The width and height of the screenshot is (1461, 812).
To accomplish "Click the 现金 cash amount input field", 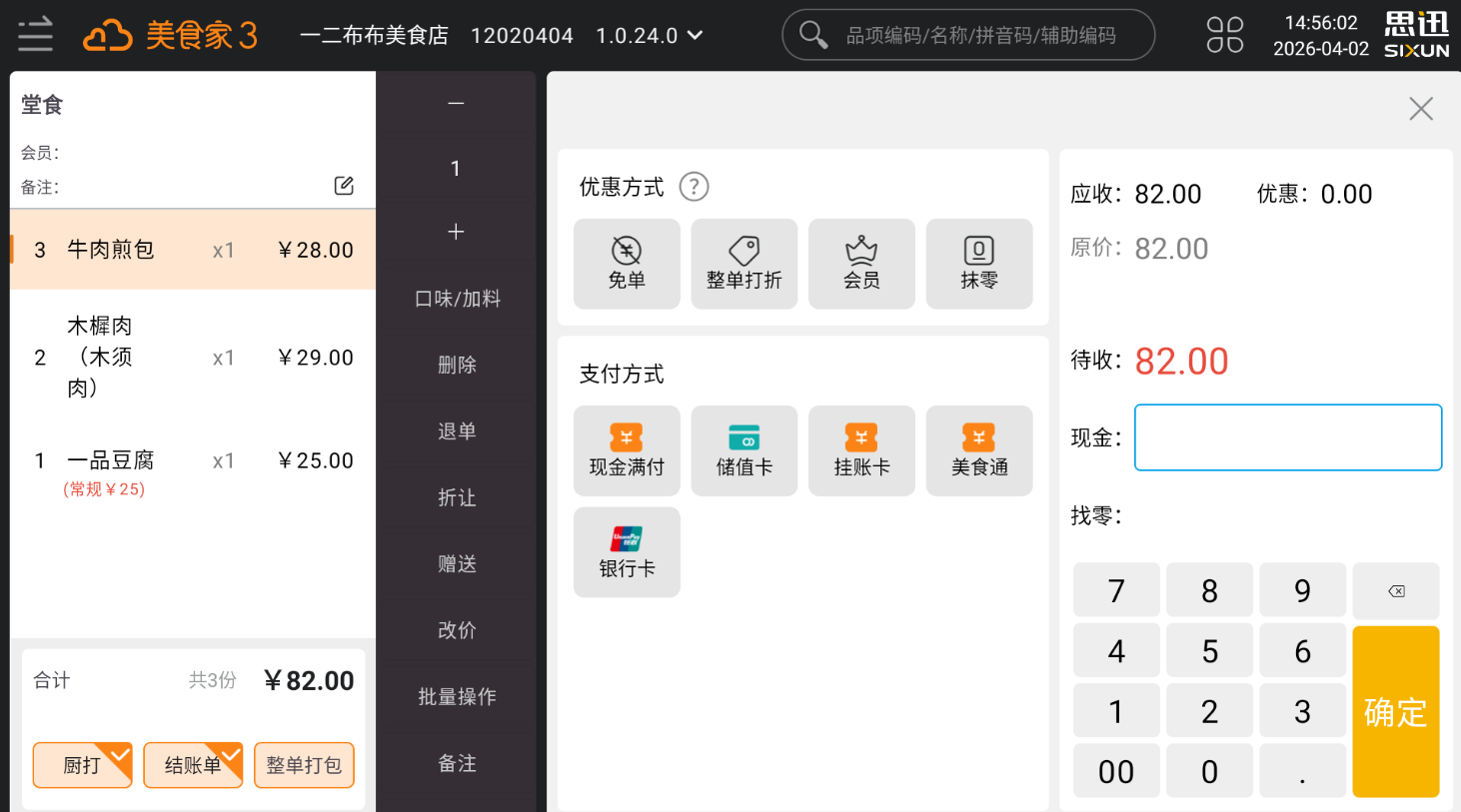I will tap(1287, 437).
